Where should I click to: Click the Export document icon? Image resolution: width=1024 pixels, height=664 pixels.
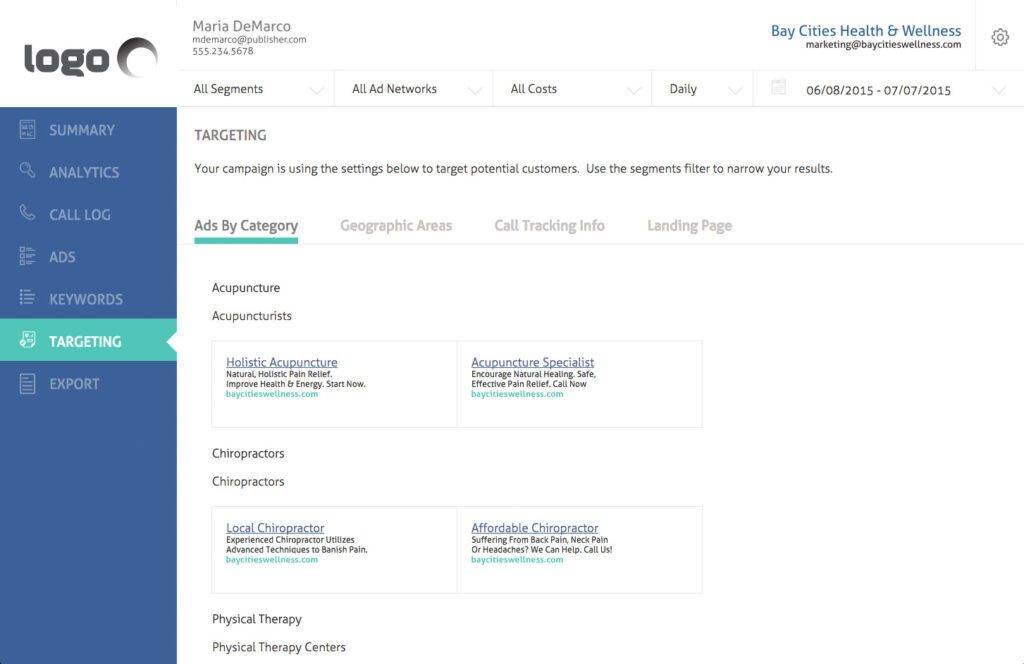pos(27,384)
